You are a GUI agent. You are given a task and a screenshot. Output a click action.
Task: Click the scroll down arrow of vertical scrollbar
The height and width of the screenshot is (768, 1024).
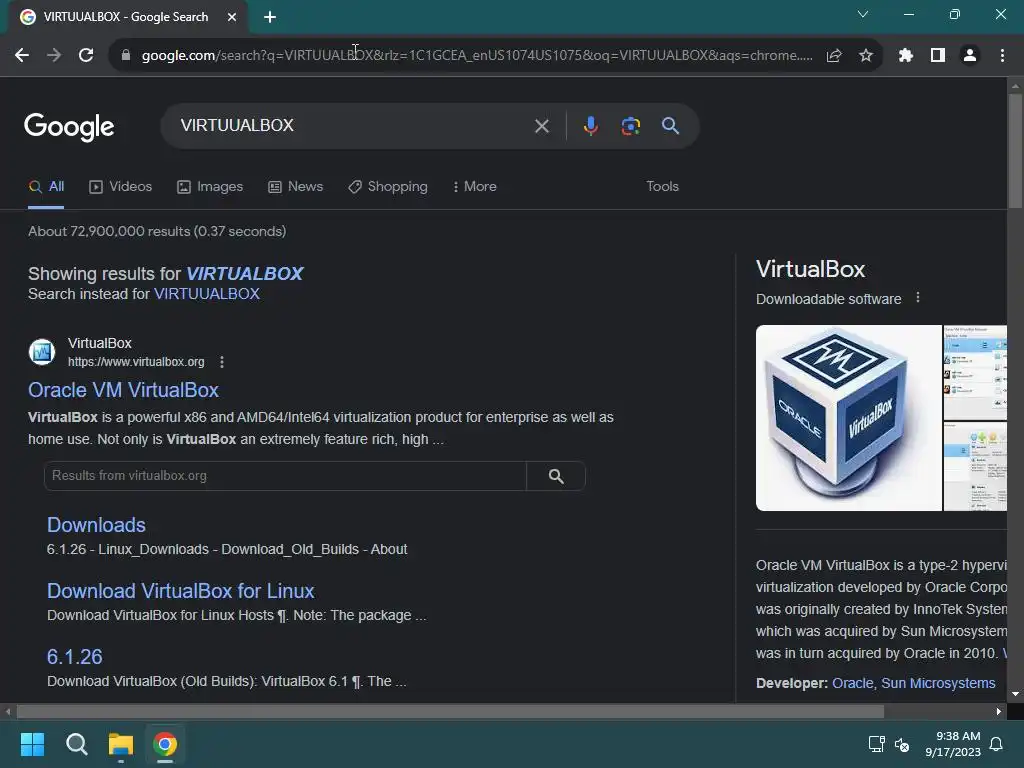1015,694
